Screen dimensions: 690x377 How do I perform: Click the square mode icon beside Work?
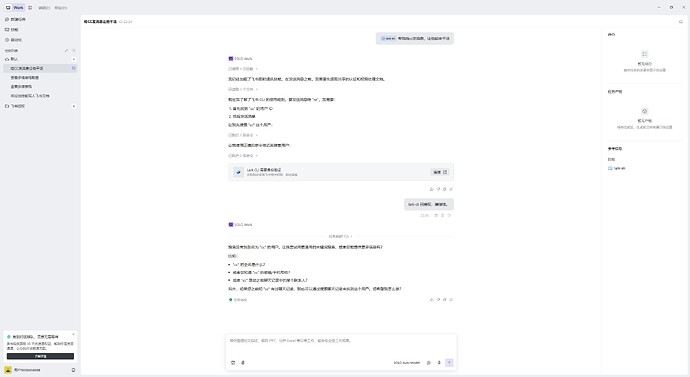pos(30,7)
